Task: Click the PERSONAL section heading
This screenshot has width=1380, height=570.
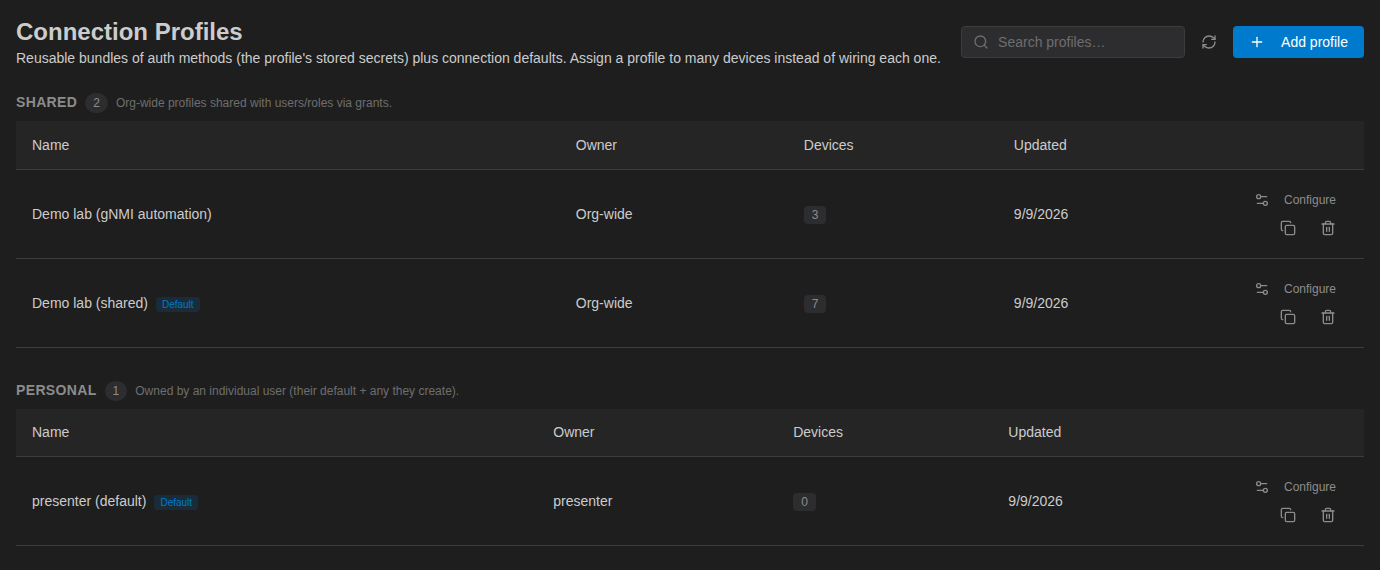Action: coord(56,390)
